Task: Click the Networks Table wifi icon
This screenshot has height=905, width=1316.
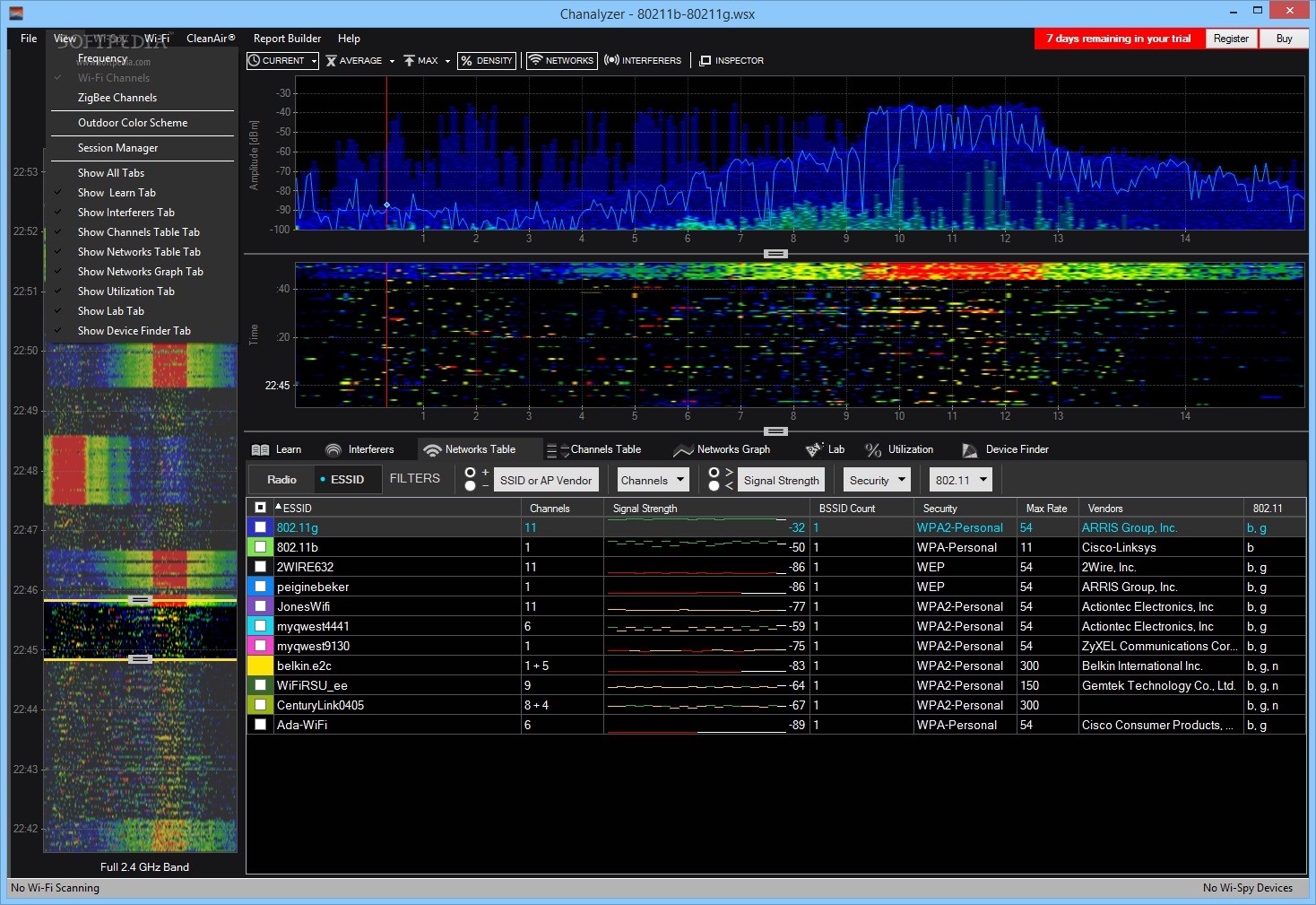Action: coord(432,449)
